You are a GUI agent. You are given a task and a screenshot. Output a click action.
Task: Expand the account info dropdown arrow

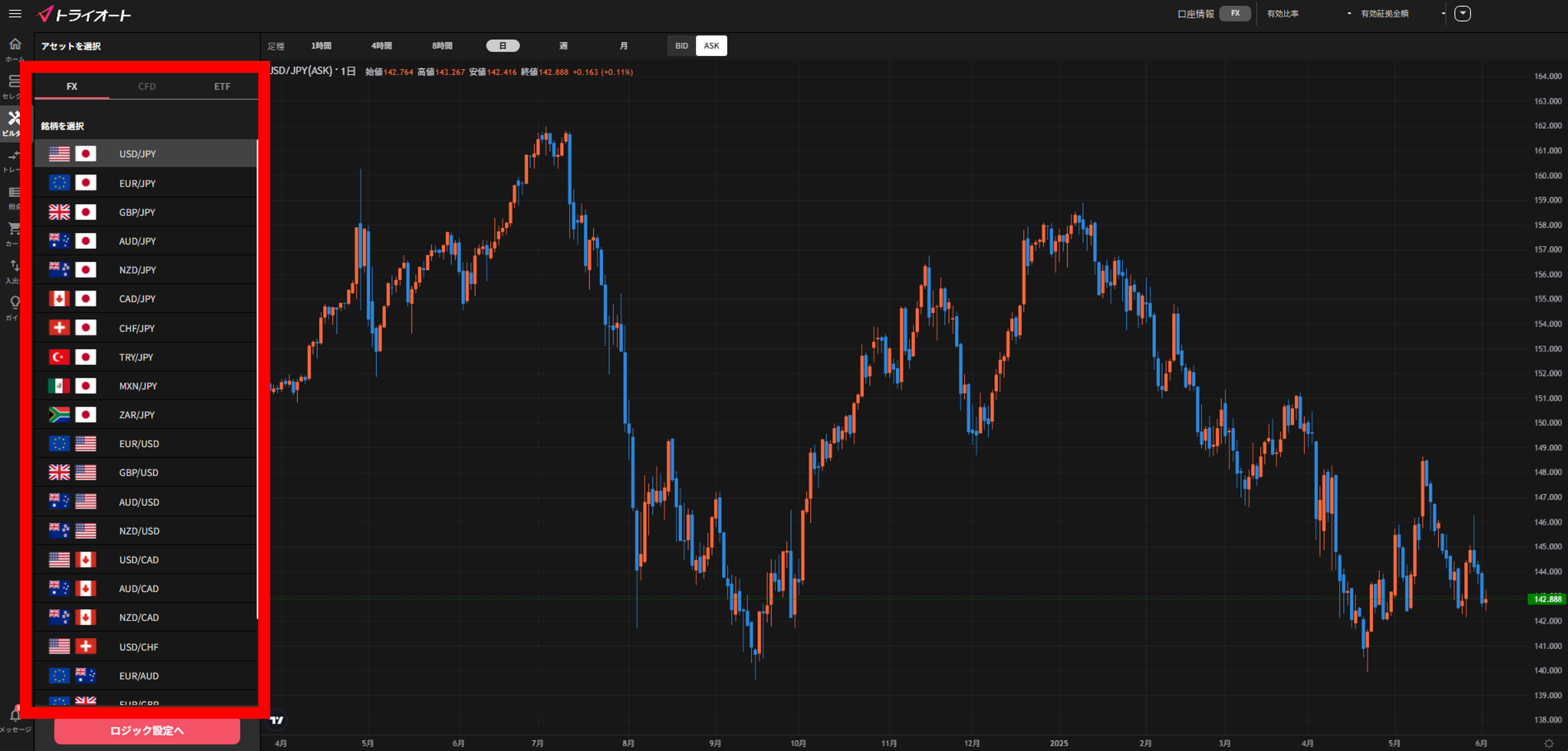[x=1463, y=13]
